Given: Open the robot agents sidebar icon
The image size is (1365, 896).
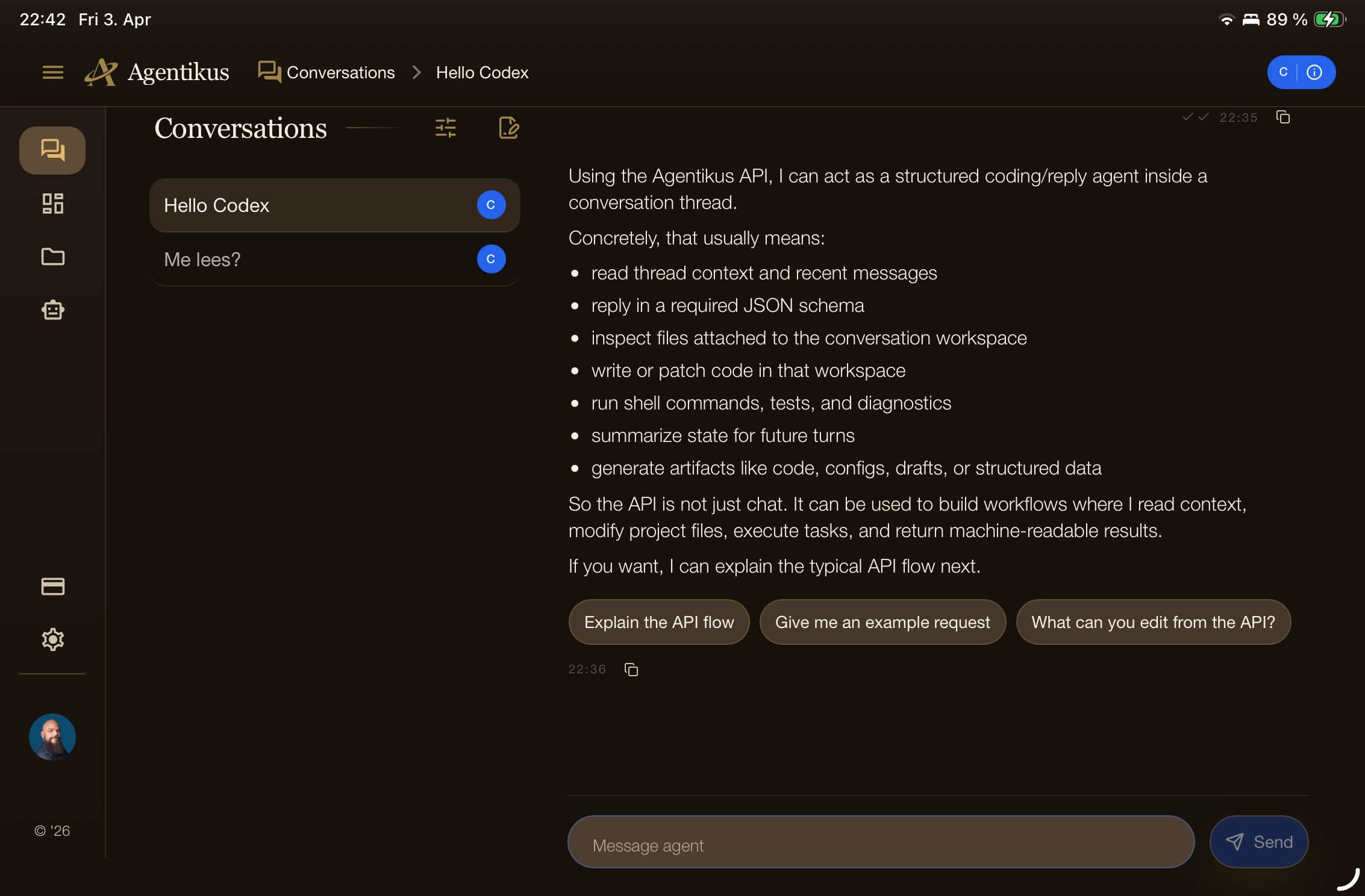Looking at the screenshot, I should 53,310.
